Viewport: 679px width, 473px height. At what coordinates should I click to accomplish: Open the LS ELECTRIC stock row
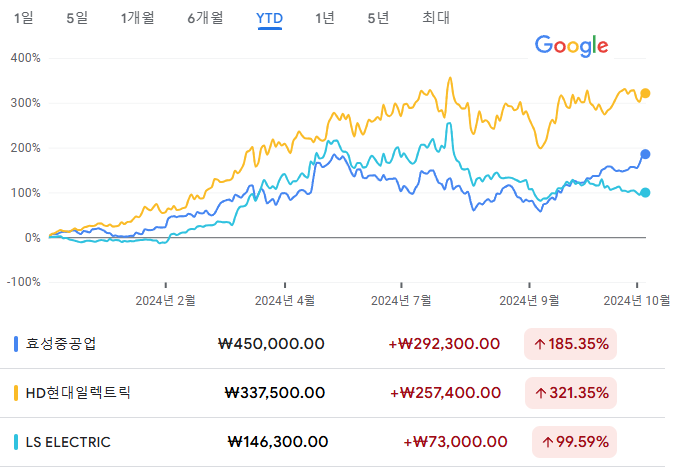(332, 442)
